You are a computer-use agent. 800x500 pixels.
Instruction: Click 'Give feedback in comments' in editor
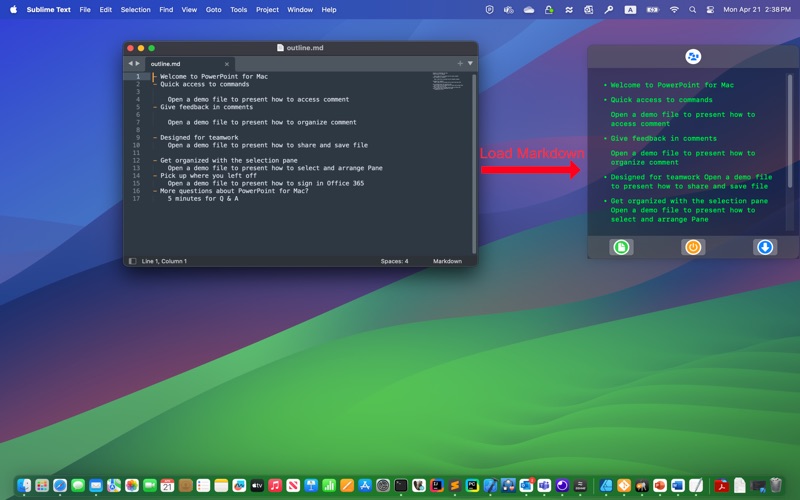pos(206,107)
